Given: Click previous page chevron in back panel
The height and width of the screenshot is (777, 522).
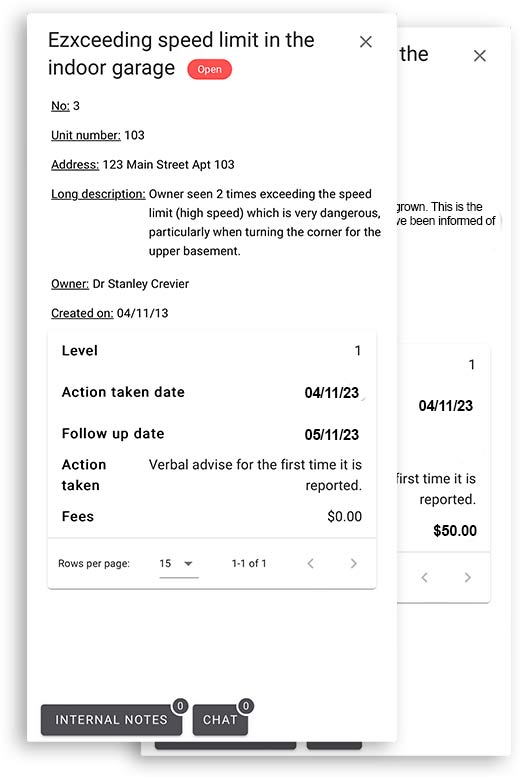Looking at the screenshot, I should click(x=424, y=577).
